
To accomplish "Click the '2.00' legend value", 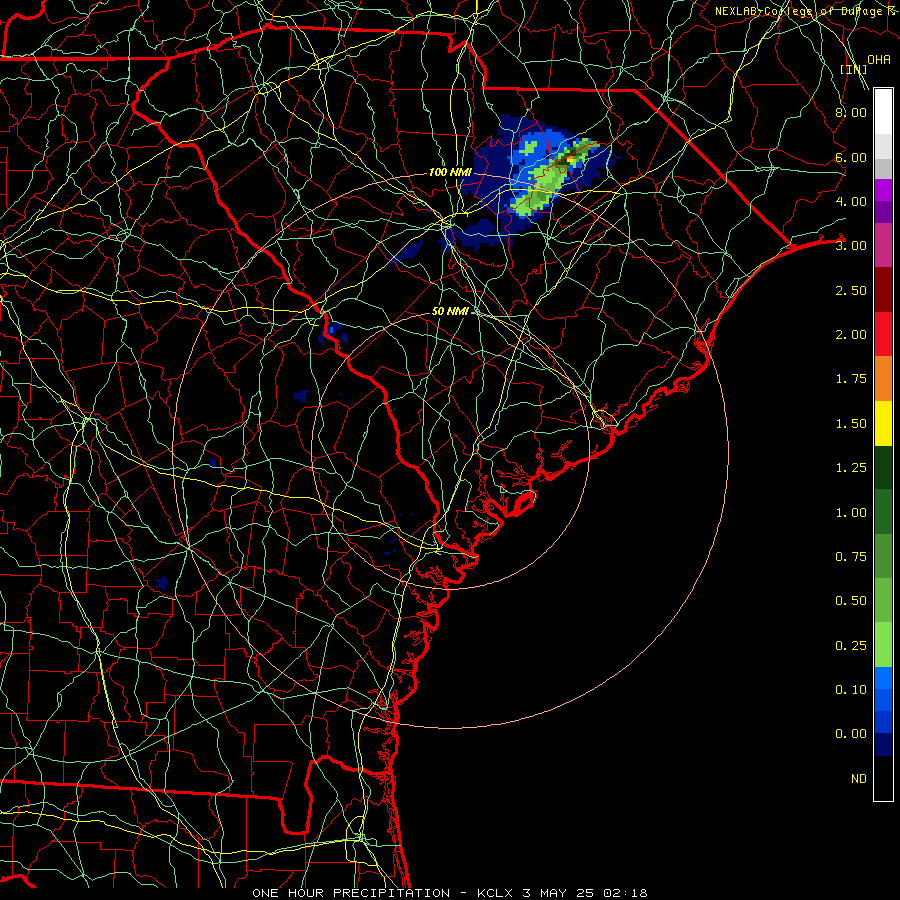I will 851,335.
